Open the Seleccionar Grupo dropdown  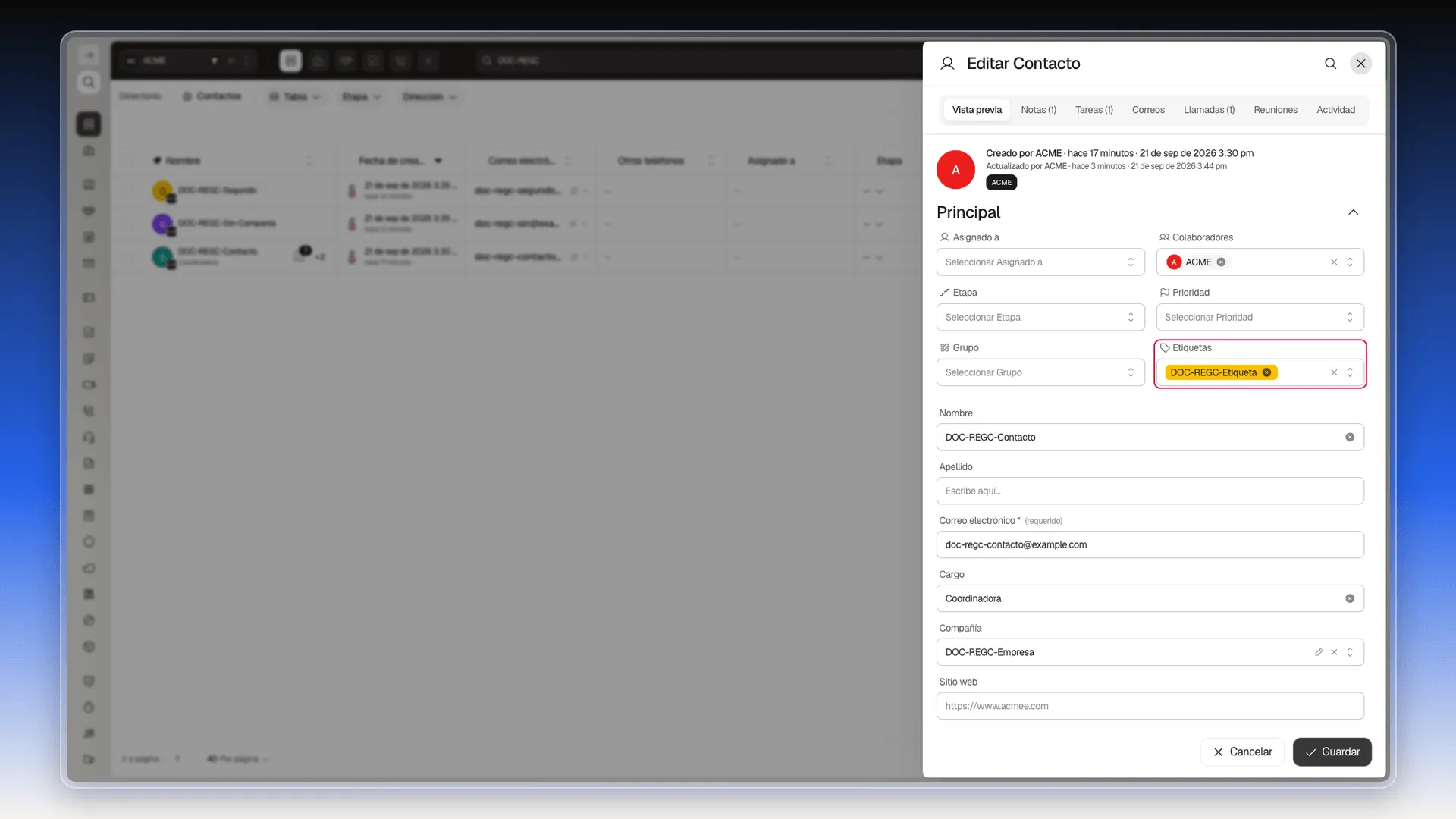(1040, 372)
